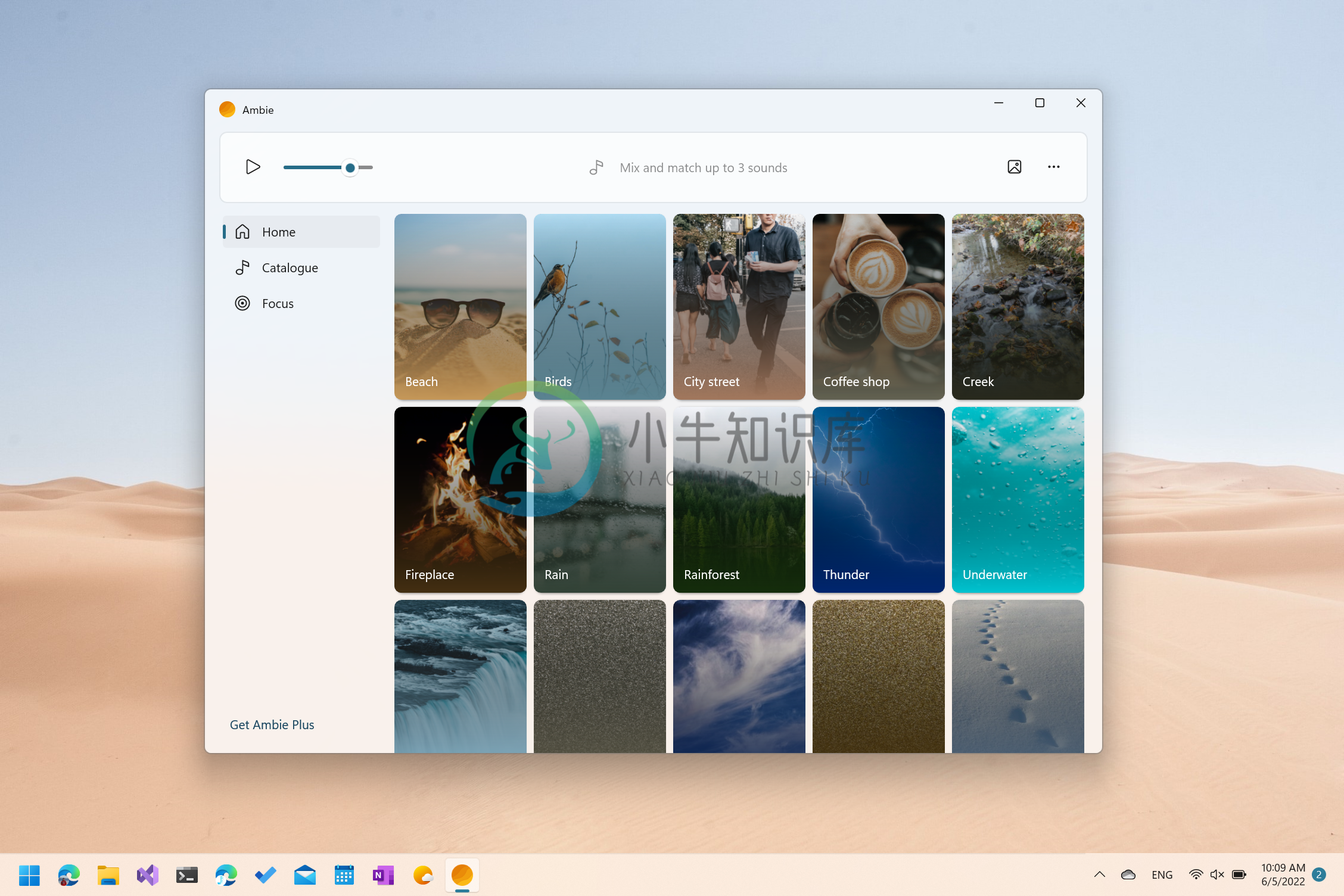Screen dimensions: 1344x896
Task: Click Get Ambie Plus upgrade link
Action: (x=272, y=724)
